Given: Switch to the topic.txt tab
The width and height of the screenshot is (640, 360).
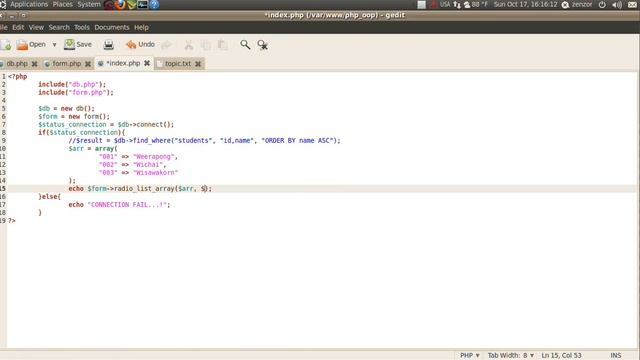Looking at the screenshot, I should (x=178, y=64).
